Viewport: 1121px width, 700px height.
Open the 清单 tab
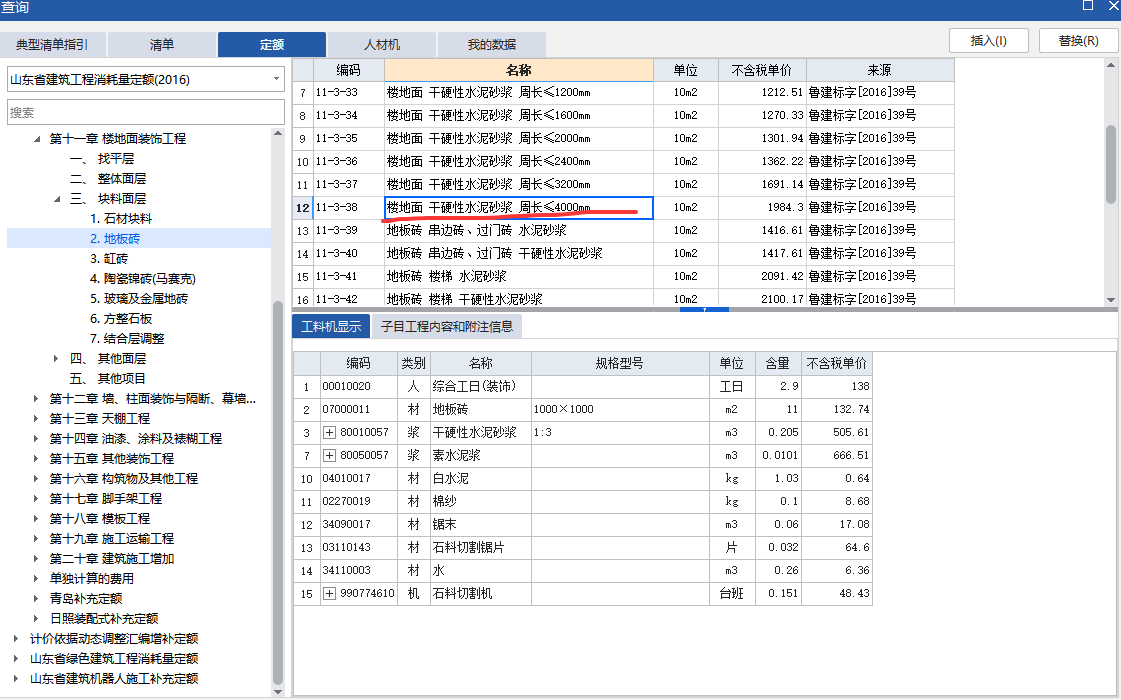pos(162,44)
